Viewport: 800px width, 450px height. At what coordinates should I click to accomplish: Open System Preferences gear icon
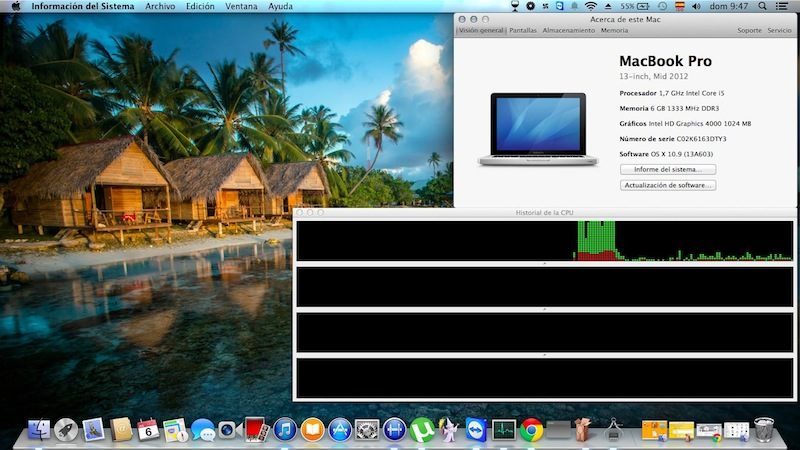pyautogui.click(x=367, y=430)
